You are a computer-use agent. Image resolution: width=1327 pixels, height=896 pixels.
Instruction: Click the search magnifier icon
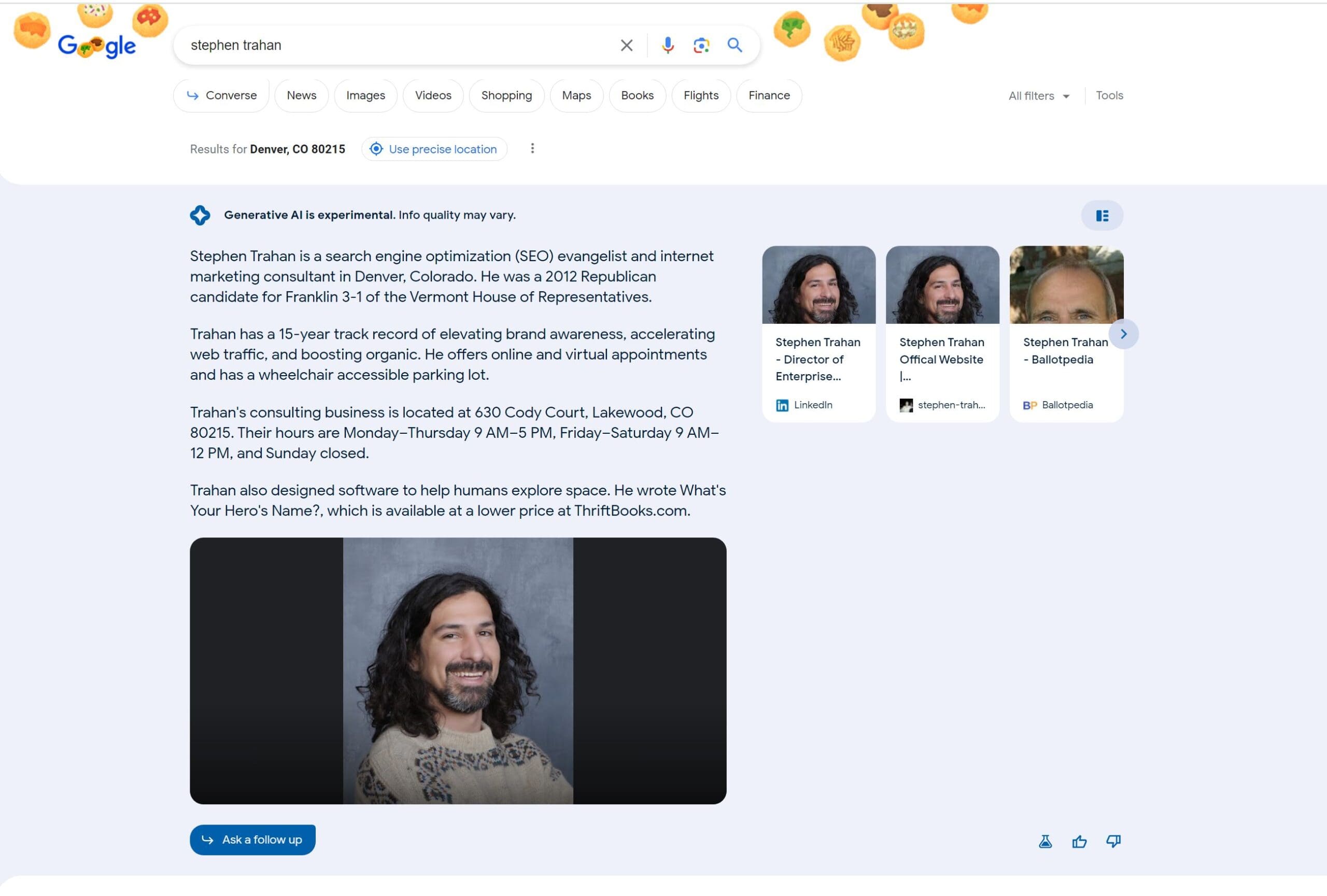coord(735,45)
